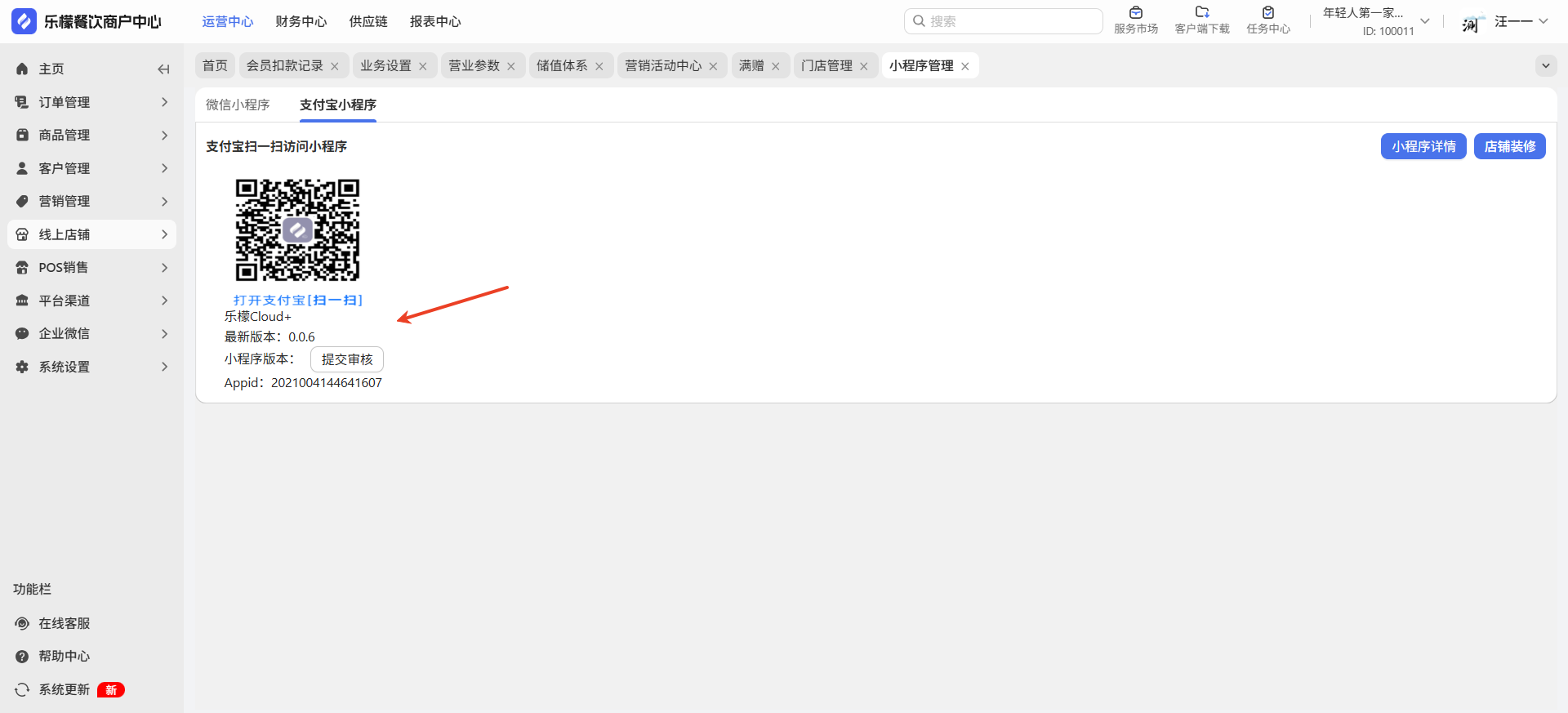The height and width of the screenshot is (713, 1568).
Task: Close the 营业参数 tab
Action: pyautogui.click(x=511, y=66)
